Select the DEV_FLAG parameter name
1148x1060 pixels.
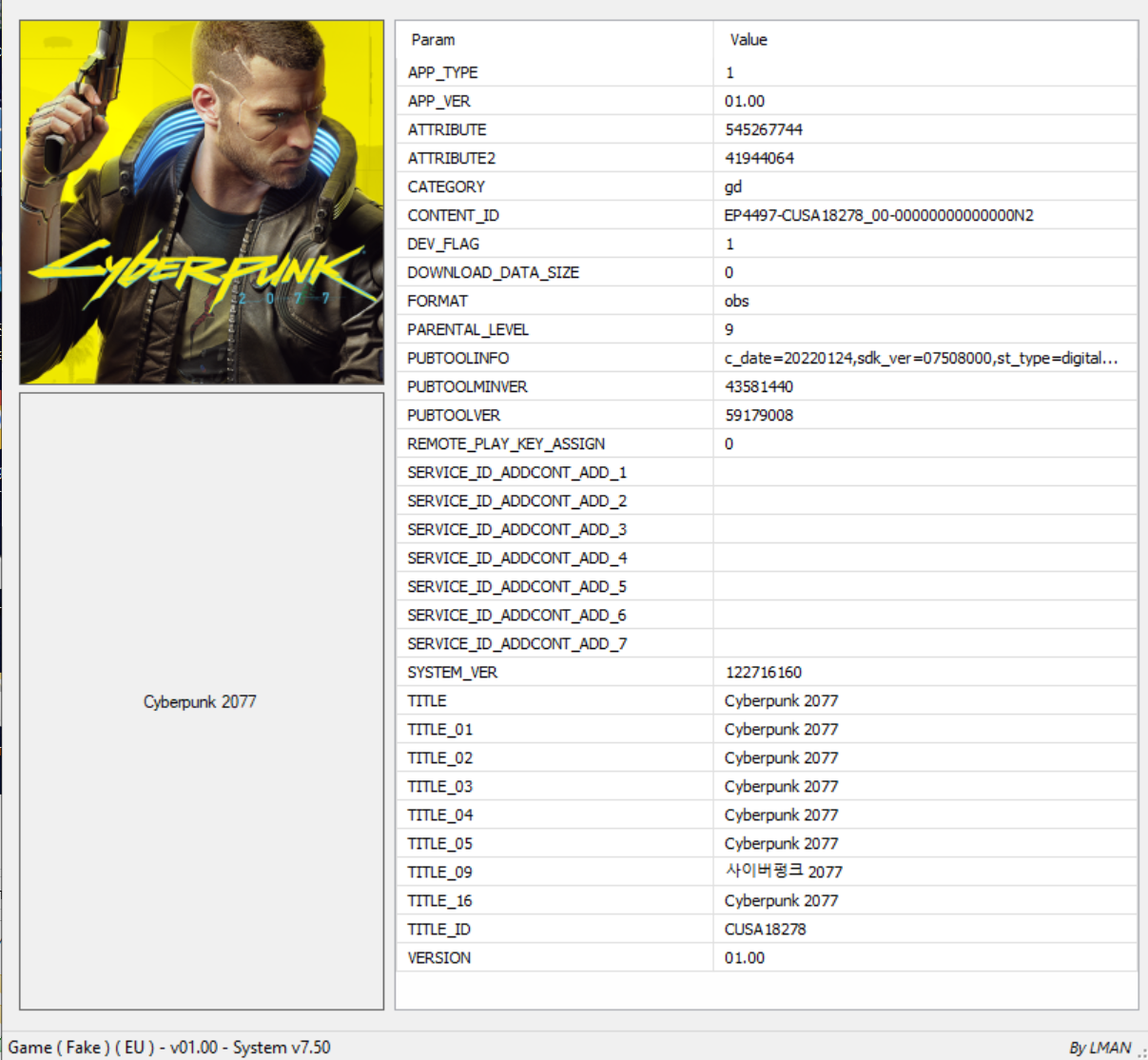click(443, 244)
